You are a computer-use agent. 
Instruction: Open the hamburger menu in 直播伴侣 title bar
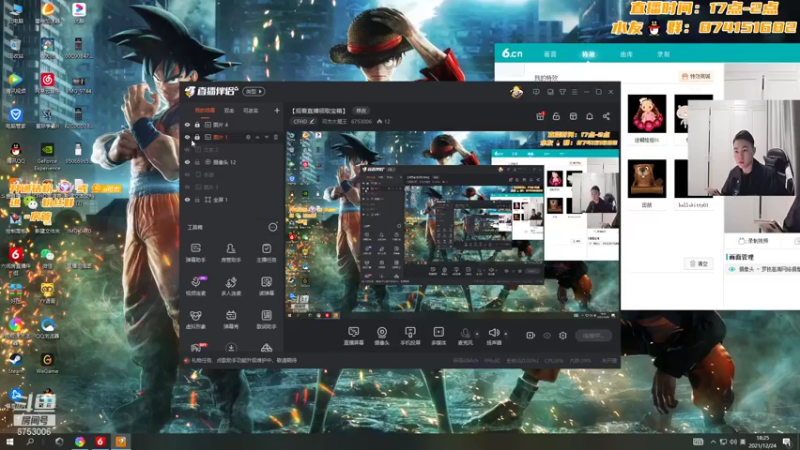[574, 92]
